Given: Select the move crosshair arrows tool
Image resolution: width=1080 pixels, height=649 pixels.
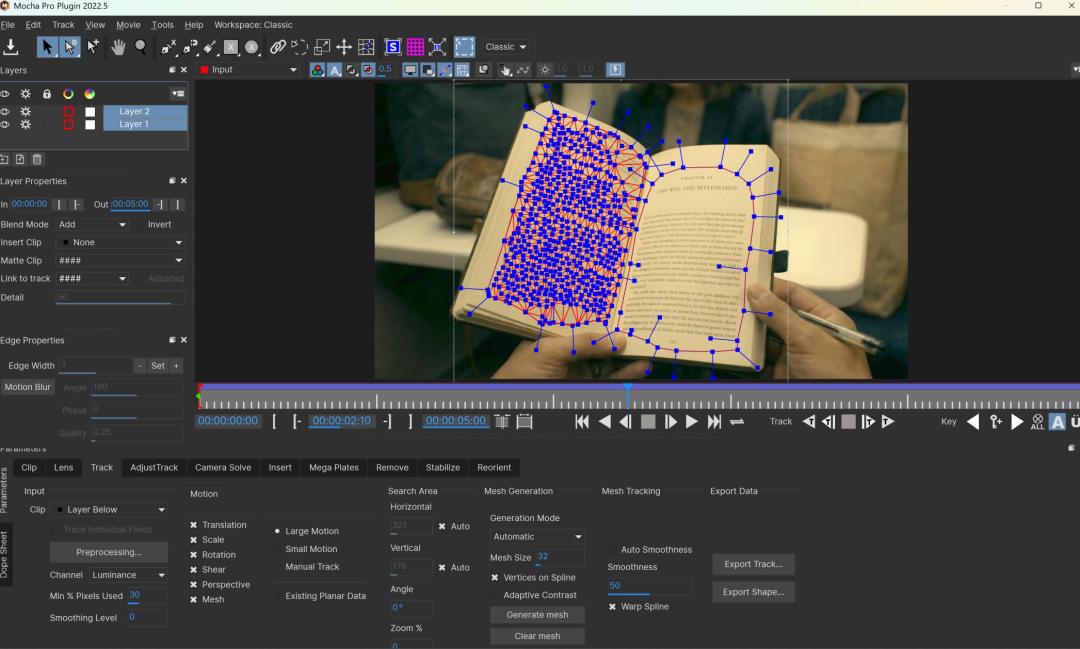Looking at the screenshot, I should point(343,47).
